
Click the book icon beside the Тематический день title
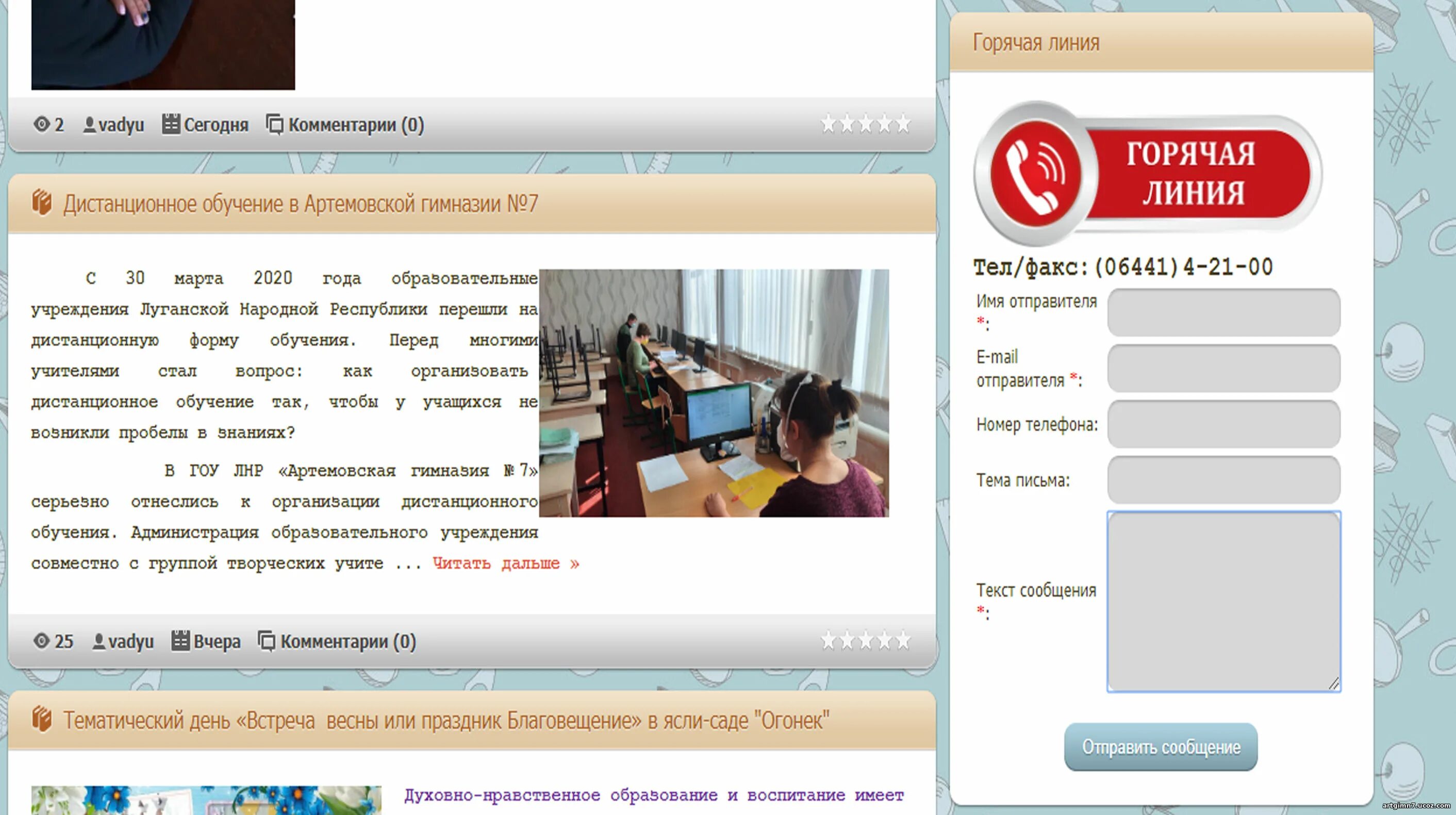click(42, 719)
